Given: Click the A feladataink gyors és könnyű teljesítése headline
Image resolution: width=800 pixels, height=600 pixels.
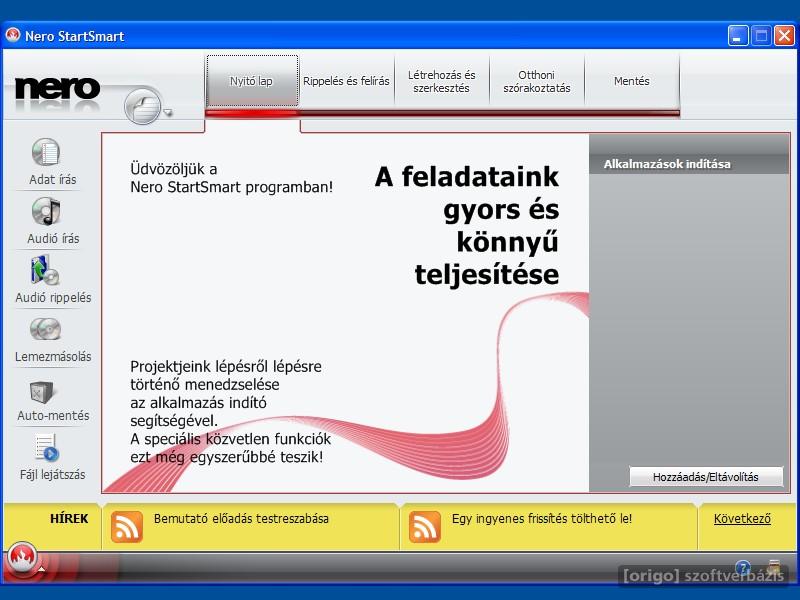Looking at the screenshot, I should pos(467,226).
